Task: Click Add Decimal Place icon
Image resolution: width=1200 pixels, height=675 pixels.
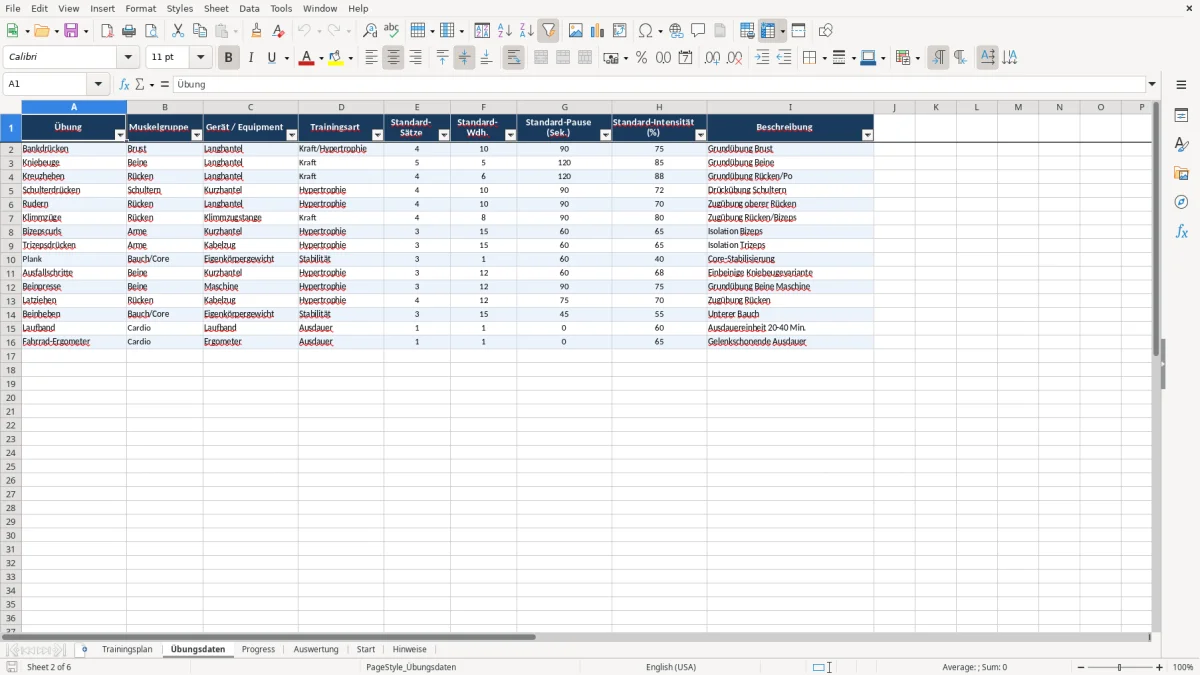Action: tap(712, 58)
